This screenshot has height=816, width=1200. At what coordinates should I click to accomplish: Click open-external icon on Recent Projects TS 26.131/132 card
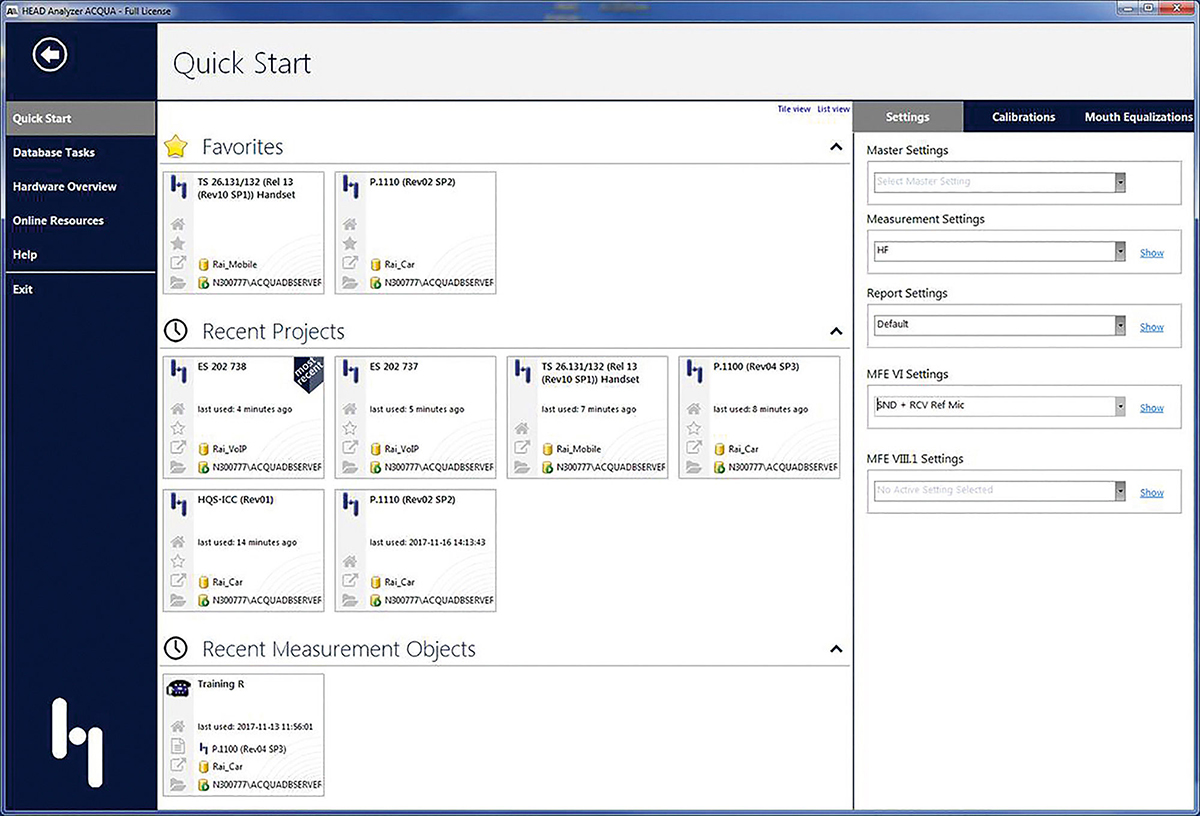(522, 447)
